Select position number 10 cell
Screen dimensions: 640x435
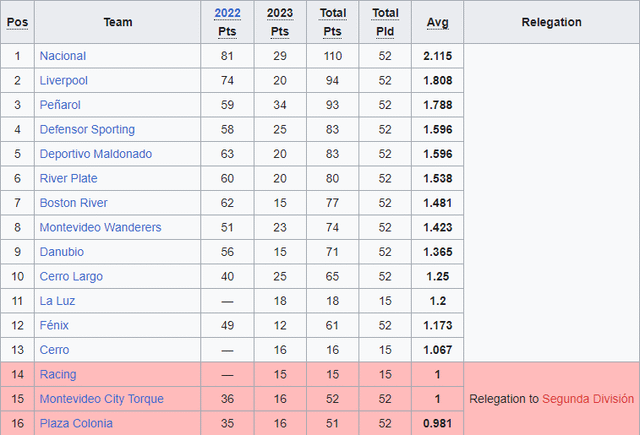tap(18, 276)
